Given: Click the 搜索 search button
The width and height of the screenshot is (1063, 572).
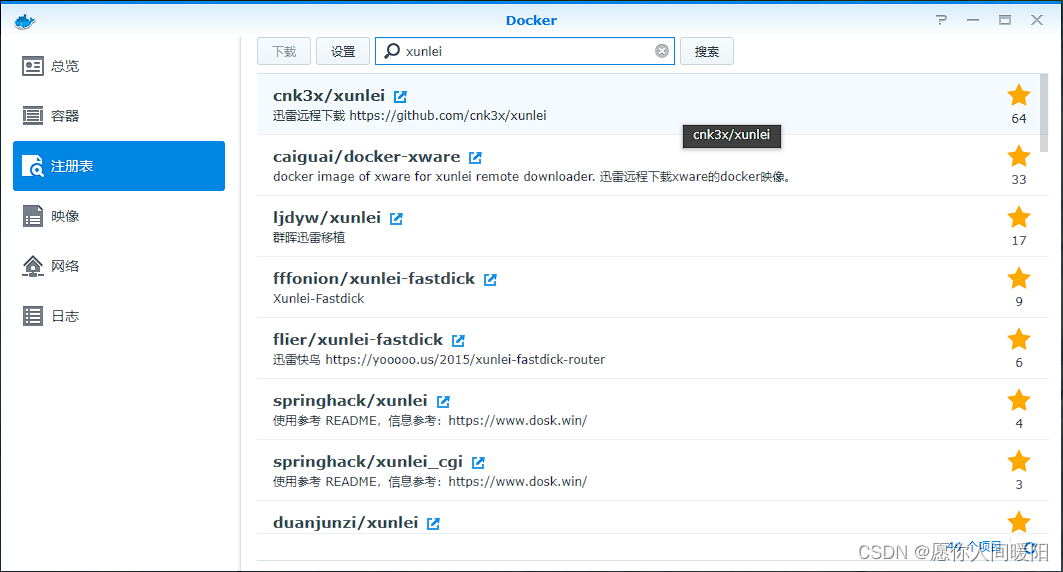Looking at the screenshot, I should [x=706, y=52].
